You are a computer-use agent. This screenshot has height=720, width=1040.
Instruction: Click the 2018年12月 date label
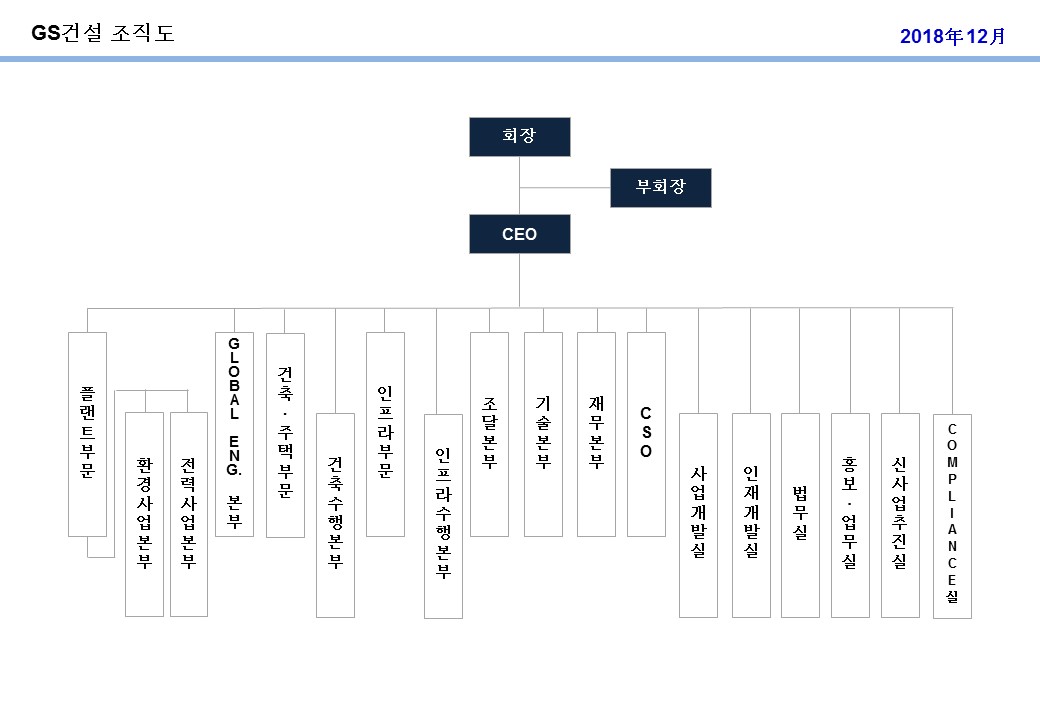952,36
